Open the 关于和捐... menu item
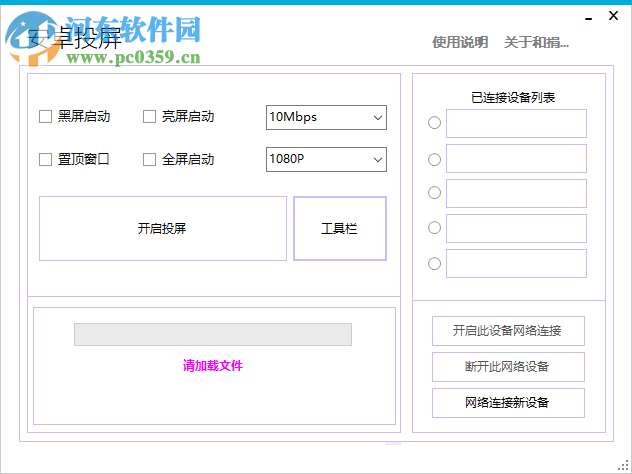Image resolution: width=632 pixels, height=474 pixels. point(536,42)
